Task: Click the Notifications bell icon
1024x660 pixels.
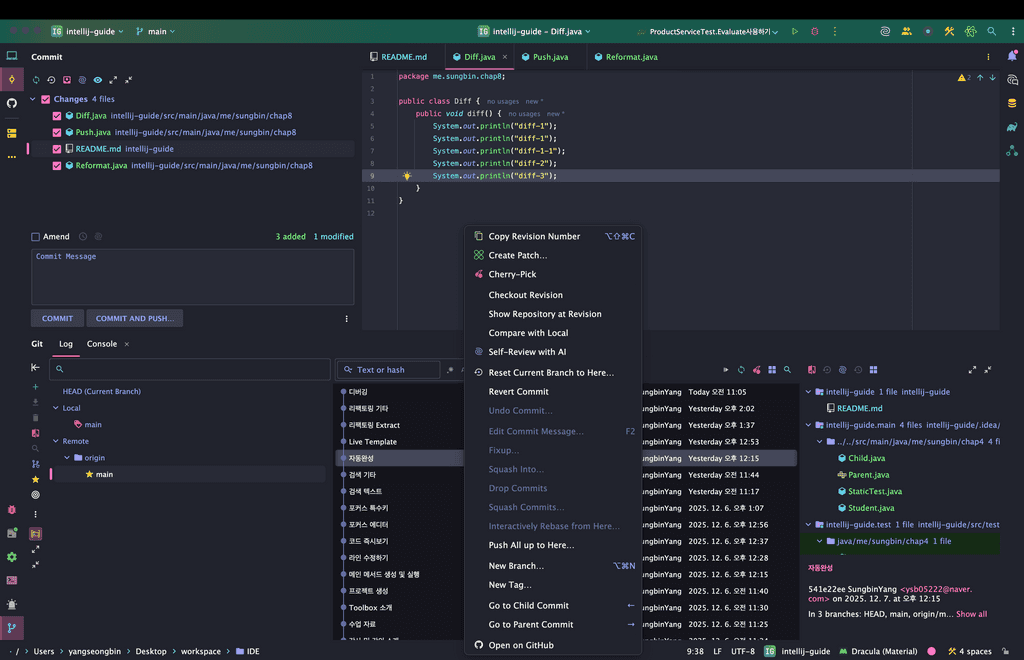Action: tap(1012, 57)
